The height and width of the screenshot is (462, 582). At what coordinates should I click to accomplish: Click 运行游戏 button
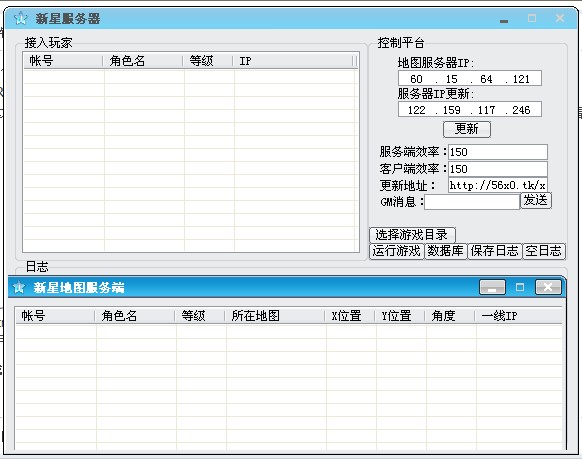click(396, 251)
